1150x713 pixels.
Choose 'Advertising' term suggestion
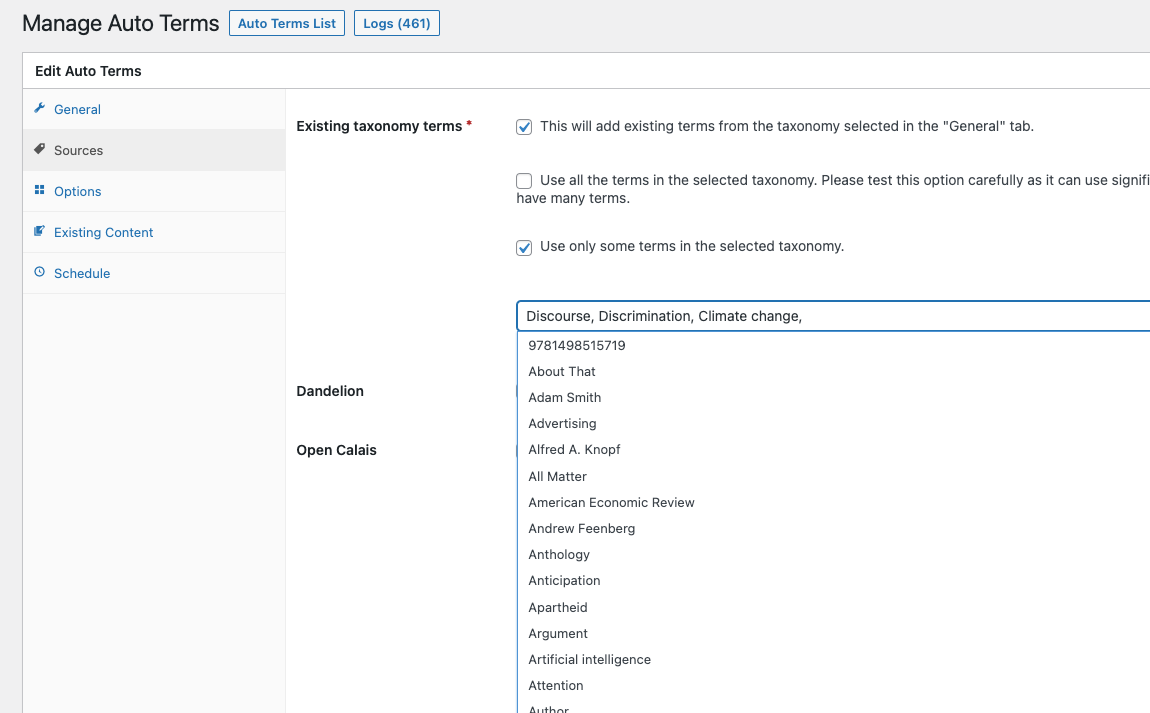click(x=562, y=423)
